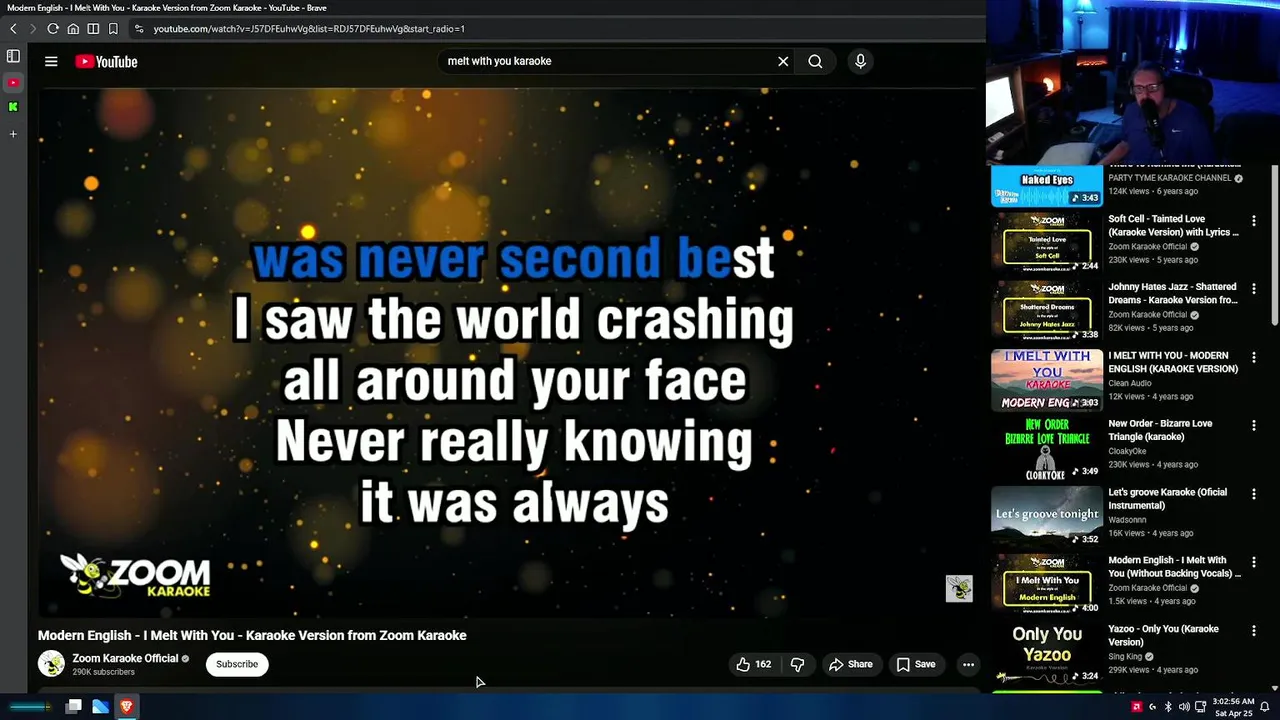Open I Melt With You Without Backing Vocals
This screenshot has width=1280, height=720.
(1174, 567)
